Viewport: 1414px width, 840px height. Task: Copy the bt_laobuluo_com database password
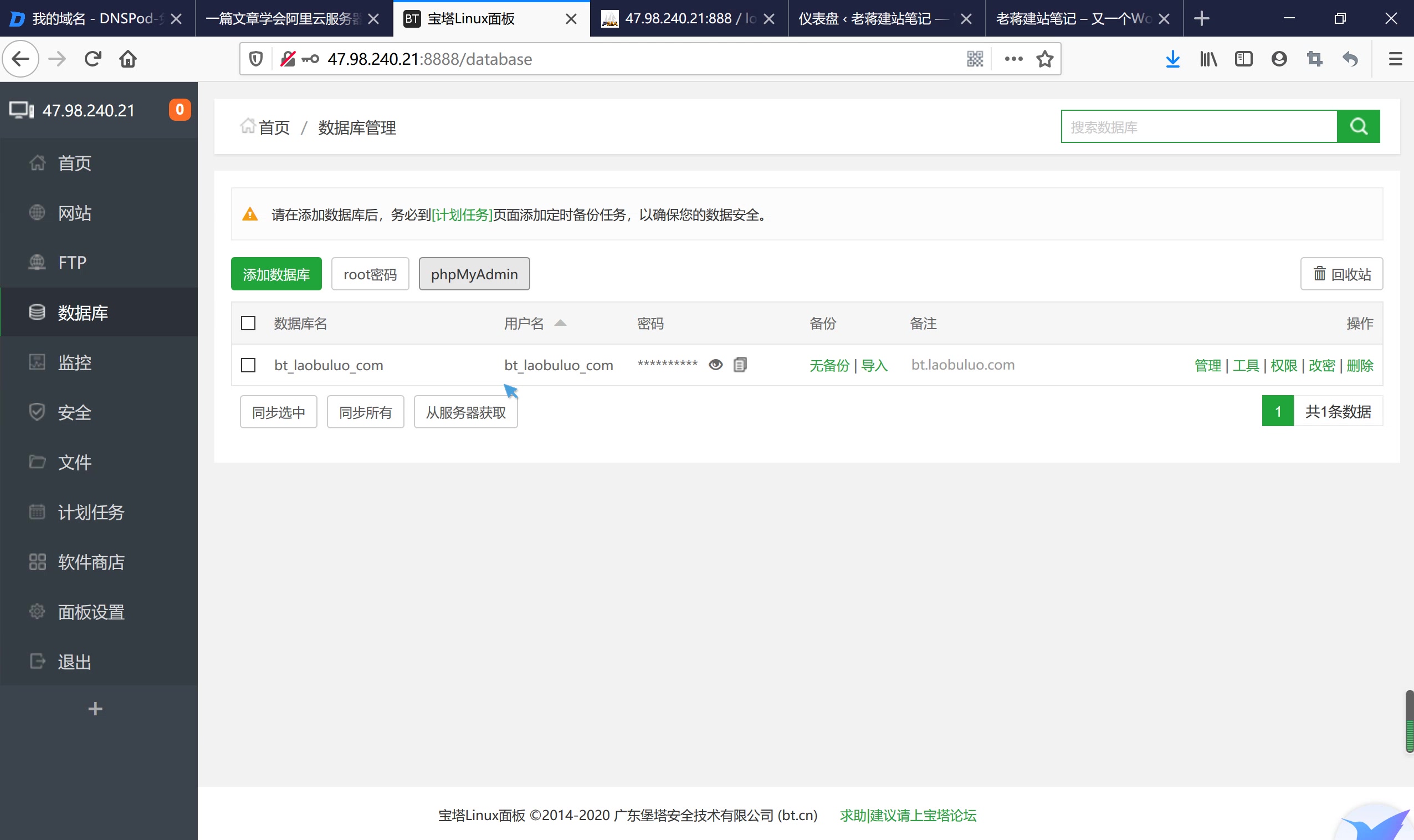click(740, 365)
